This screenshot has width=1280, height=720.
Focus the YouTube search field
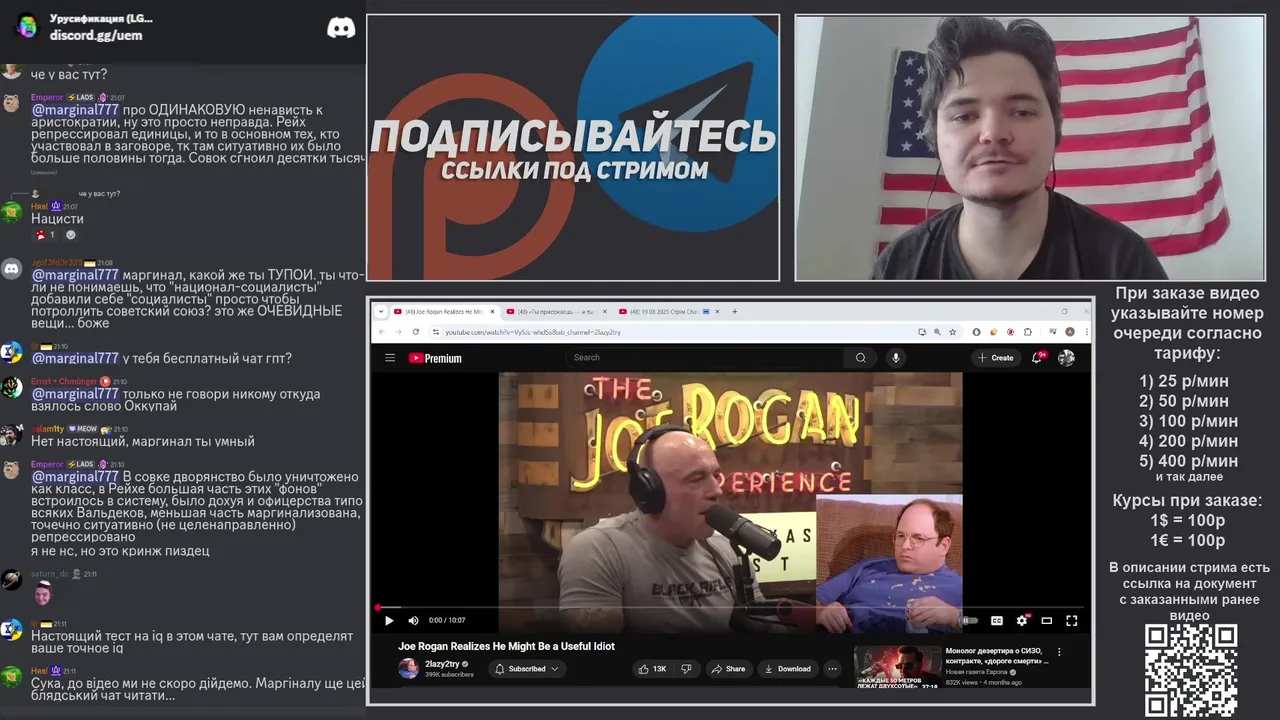click(705, 357)
